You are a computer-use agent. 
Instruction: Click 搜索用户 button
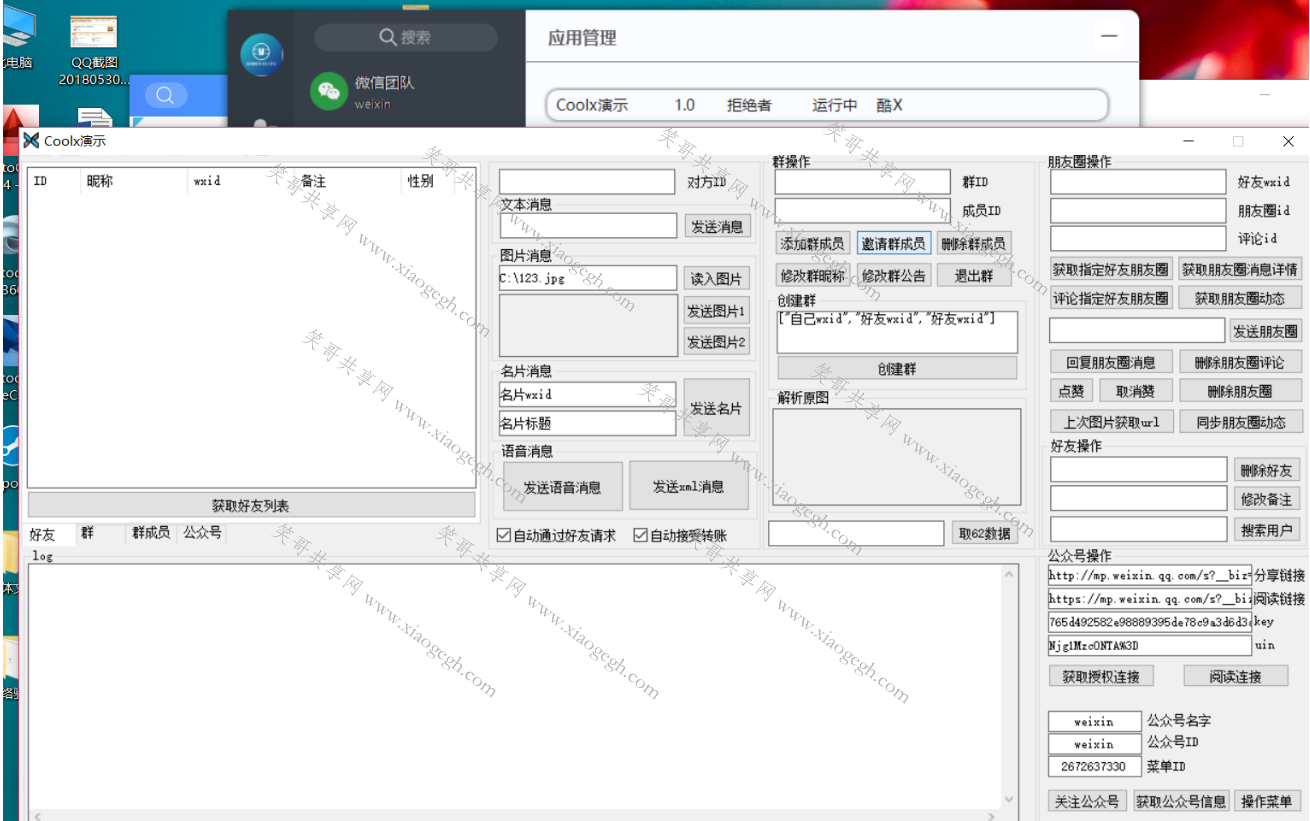pos(1266,529)
